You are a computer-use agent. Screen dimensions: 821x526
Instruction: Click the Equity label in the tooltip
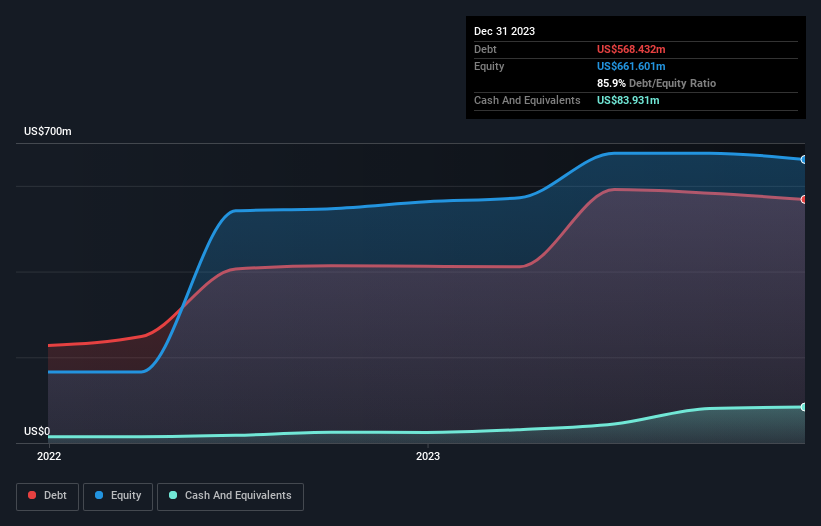[x=489, y=66]
